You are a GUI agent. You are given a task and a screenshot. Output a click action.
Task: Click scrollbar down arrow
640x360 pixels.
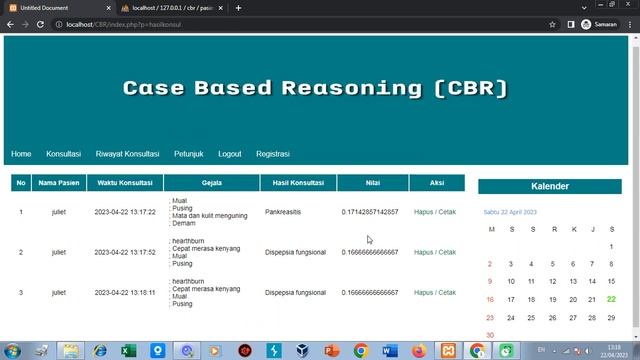(x=636, y=337)
